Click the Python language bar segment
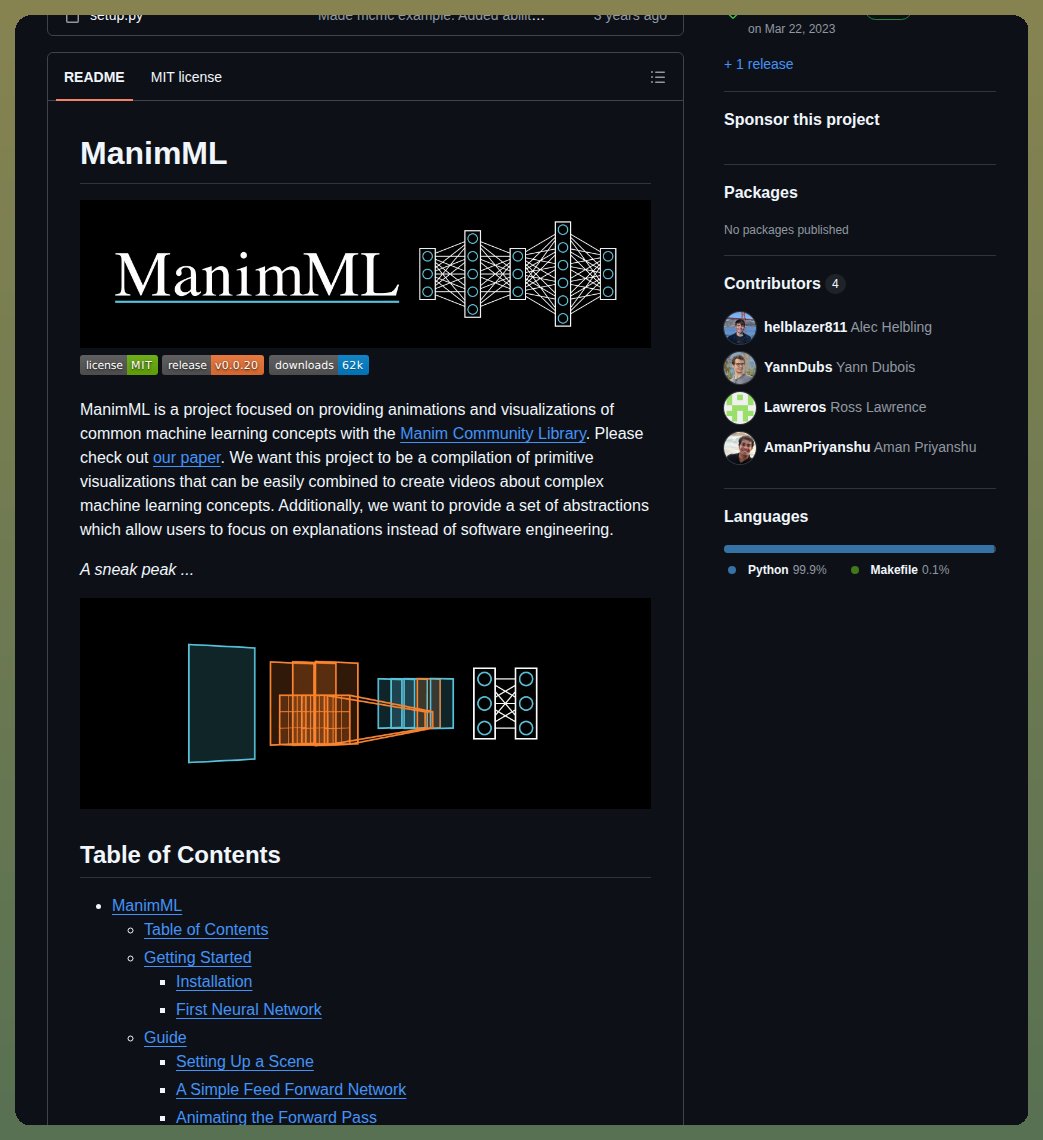Viewport: 1043px width, 1140px height. pos(859,549)
